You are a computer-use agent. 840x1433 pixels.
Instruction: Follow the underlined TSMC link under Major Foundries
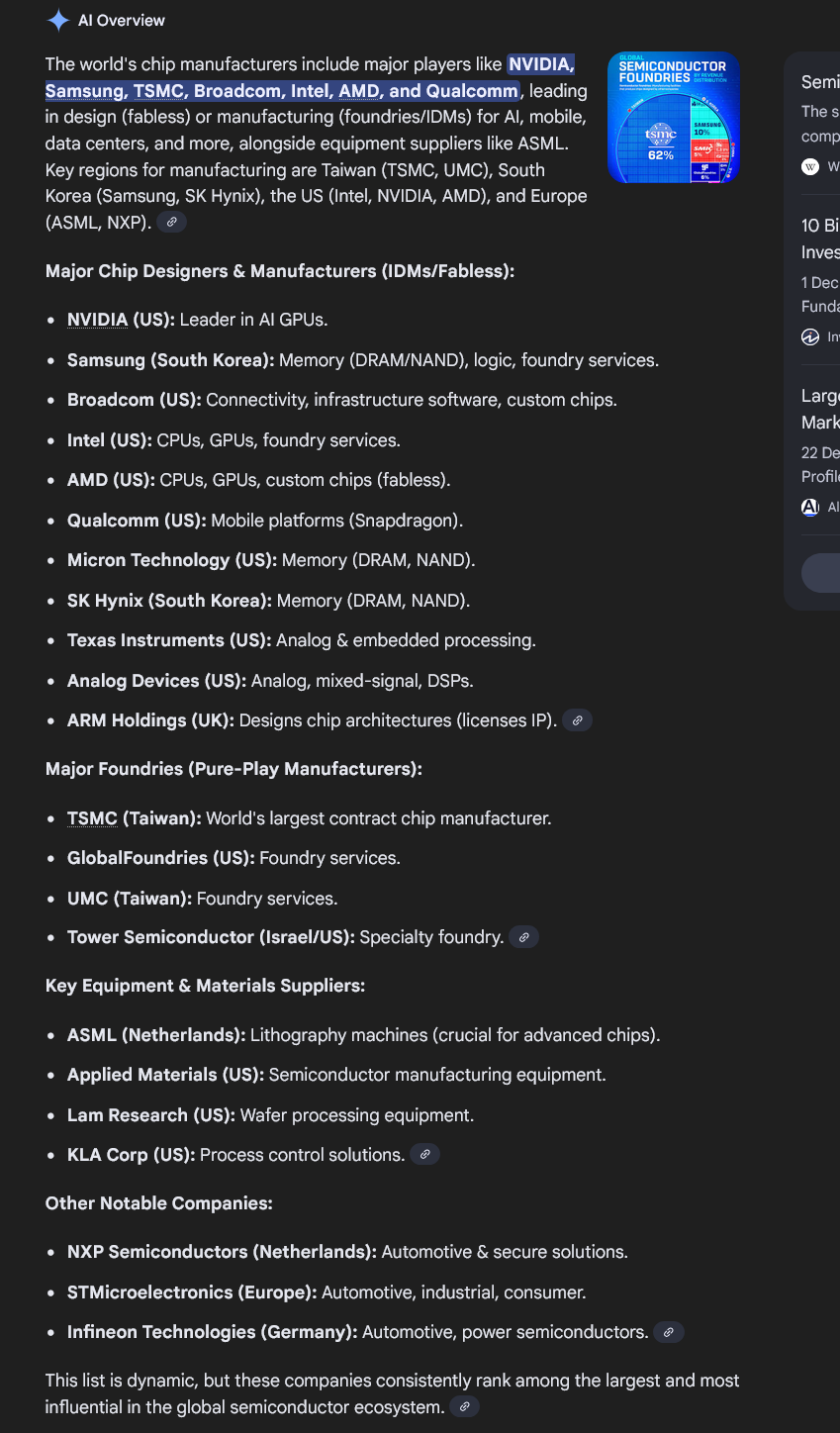click(92, 818)
